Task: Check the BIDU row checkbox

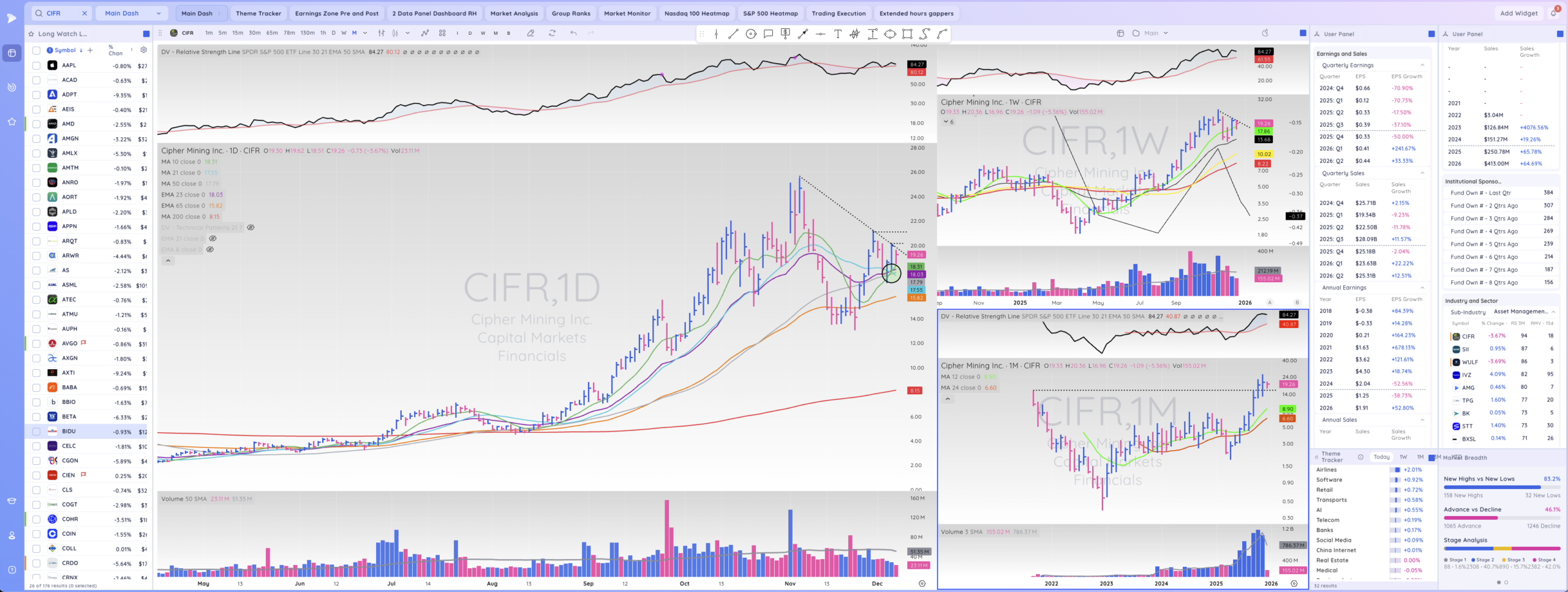Action: point(36,432)
